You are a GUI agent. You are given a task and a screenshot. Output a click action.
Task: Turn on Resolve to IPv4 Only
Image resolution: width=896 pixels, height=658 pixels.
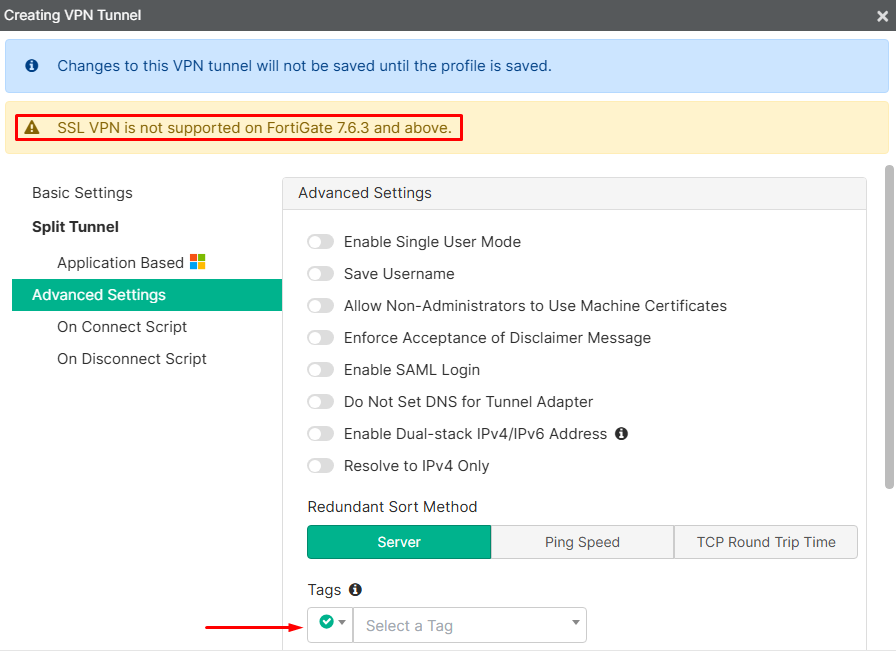[320, 465]
